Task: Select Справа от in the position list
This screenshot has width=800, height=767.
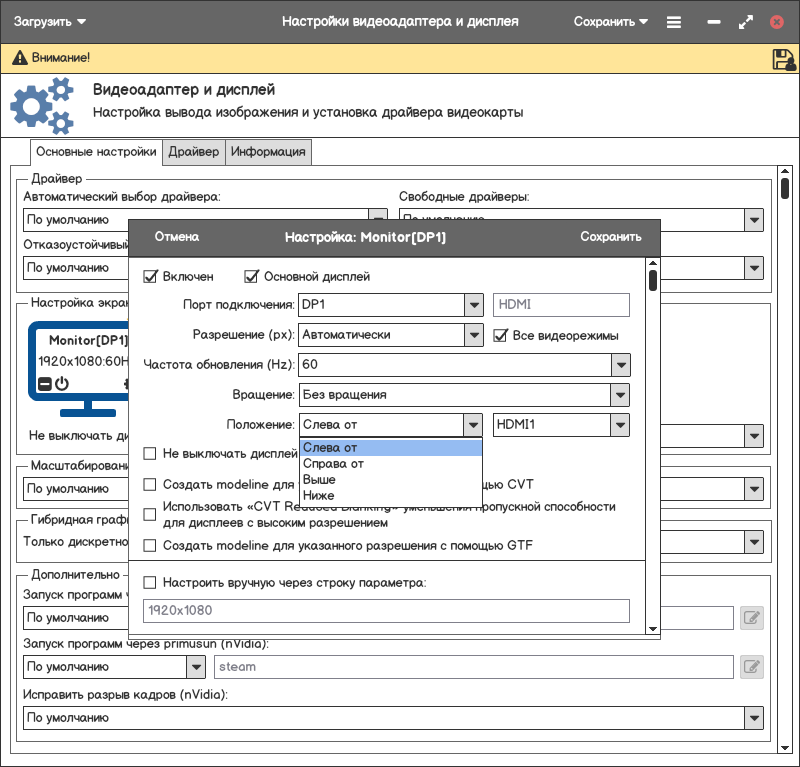Action: coord(333,464)
